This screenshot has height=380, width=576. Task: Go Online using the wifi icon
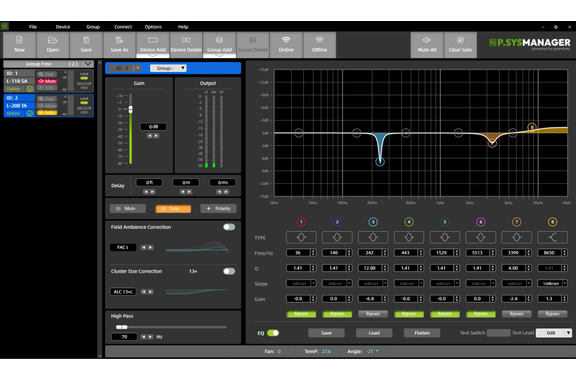pos(286,44)
